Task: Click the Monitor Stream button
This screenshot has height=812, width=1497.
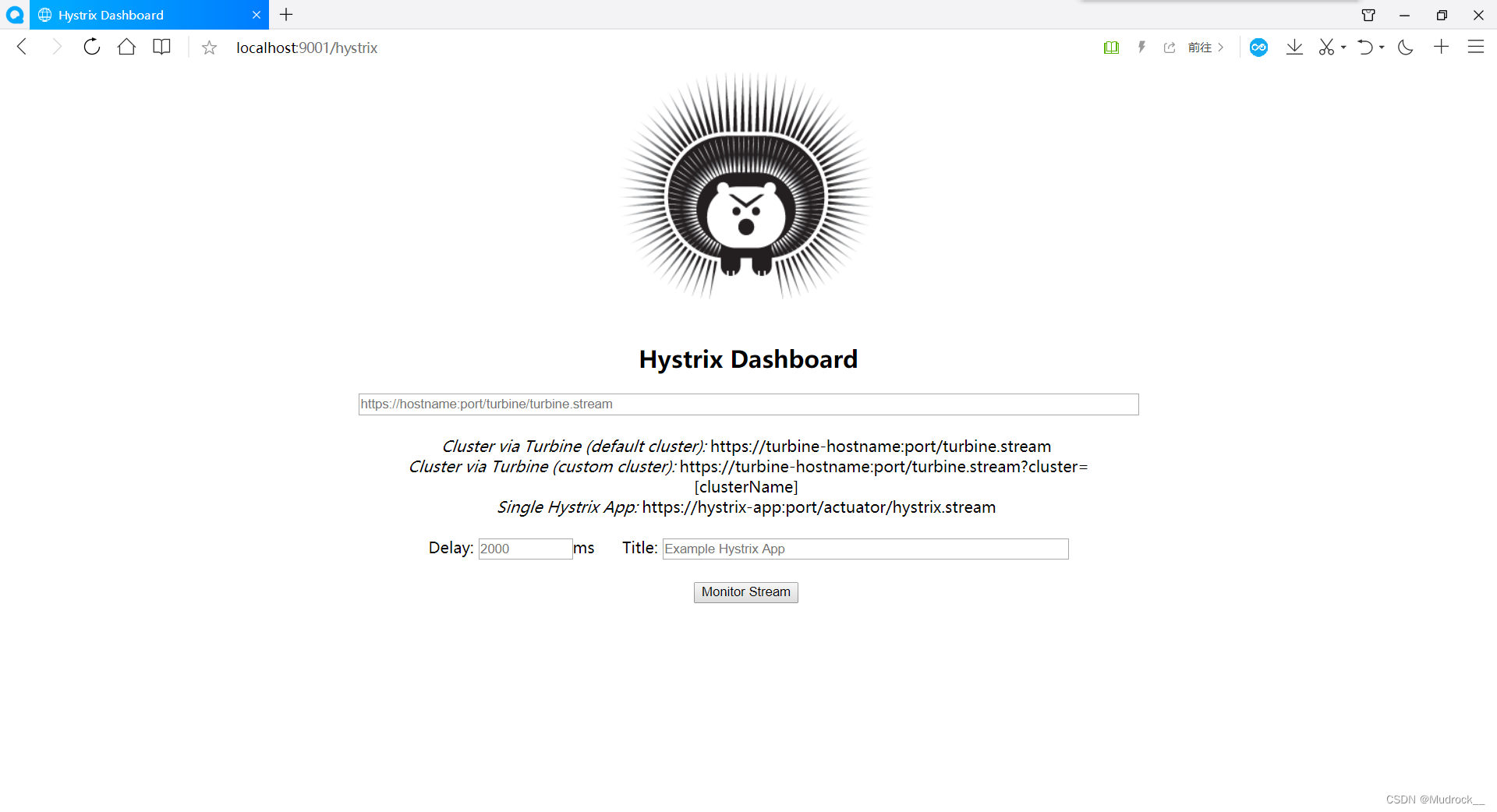Action: pos(745,592)
